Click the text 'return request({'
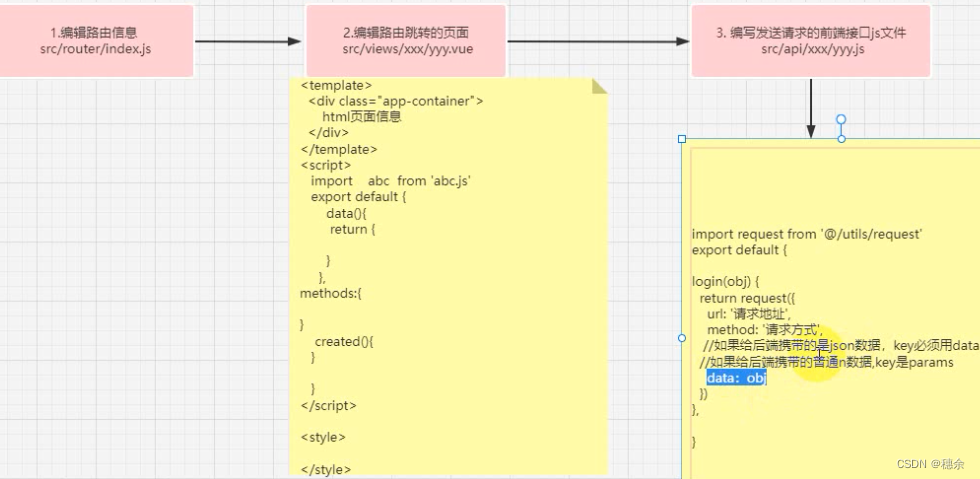Screen dimensions: 980x479 tap(747, 298)
